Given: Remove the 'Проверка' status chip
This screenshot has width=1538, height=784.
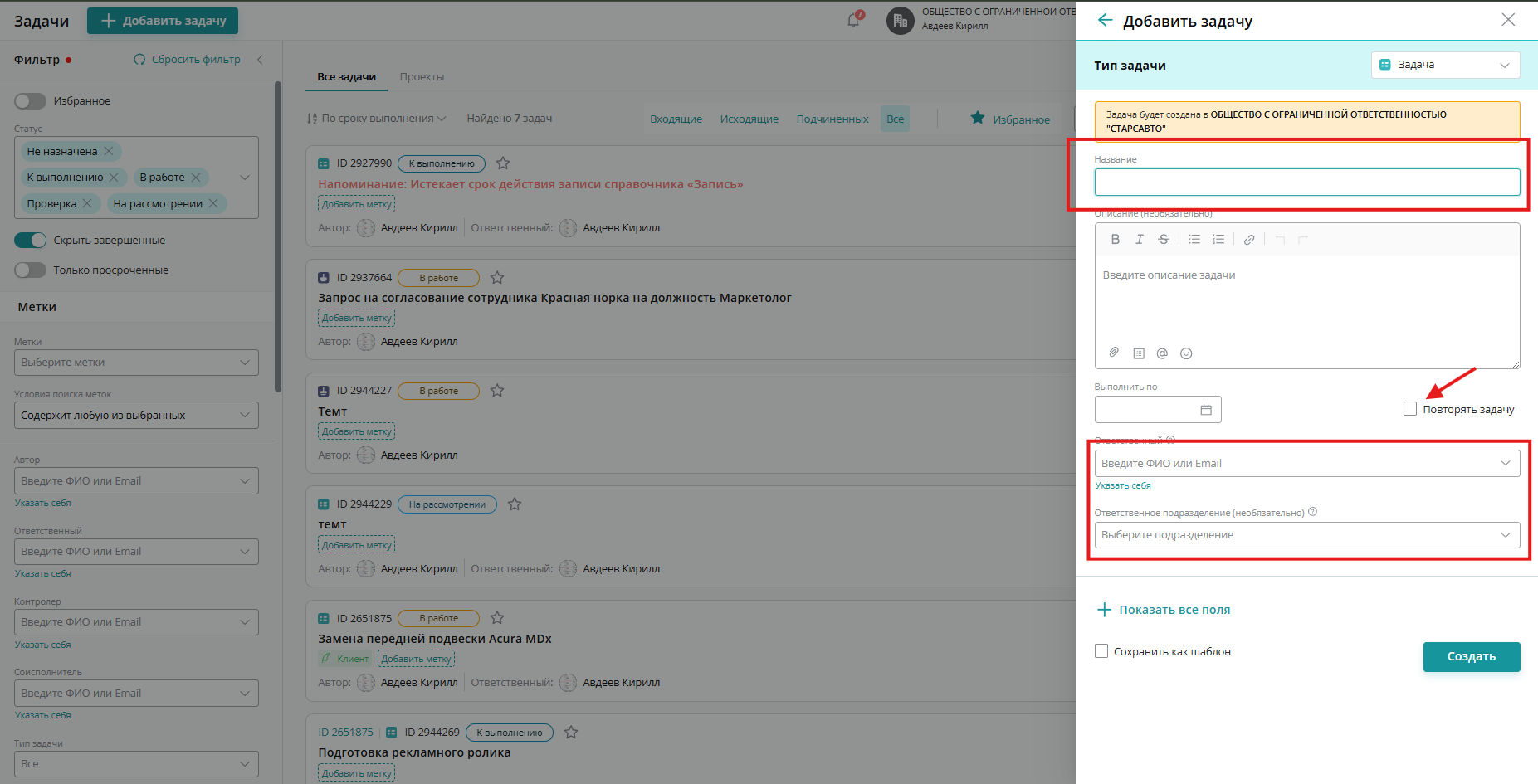Looking at the screenshot, I should coord(87,203).
